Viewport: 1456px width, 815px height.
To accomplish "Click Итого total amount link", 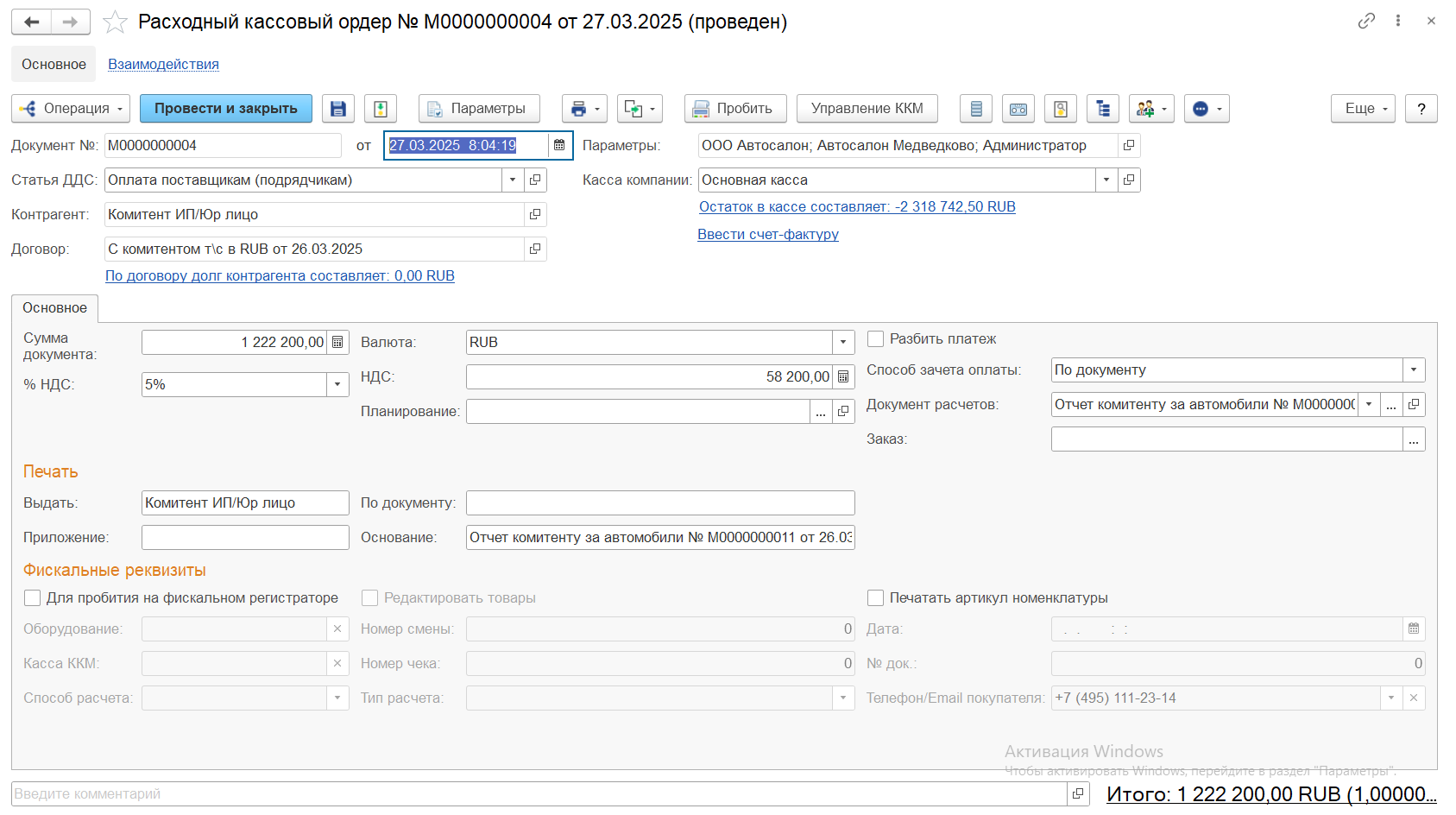I will click(x=1271, y=794).
